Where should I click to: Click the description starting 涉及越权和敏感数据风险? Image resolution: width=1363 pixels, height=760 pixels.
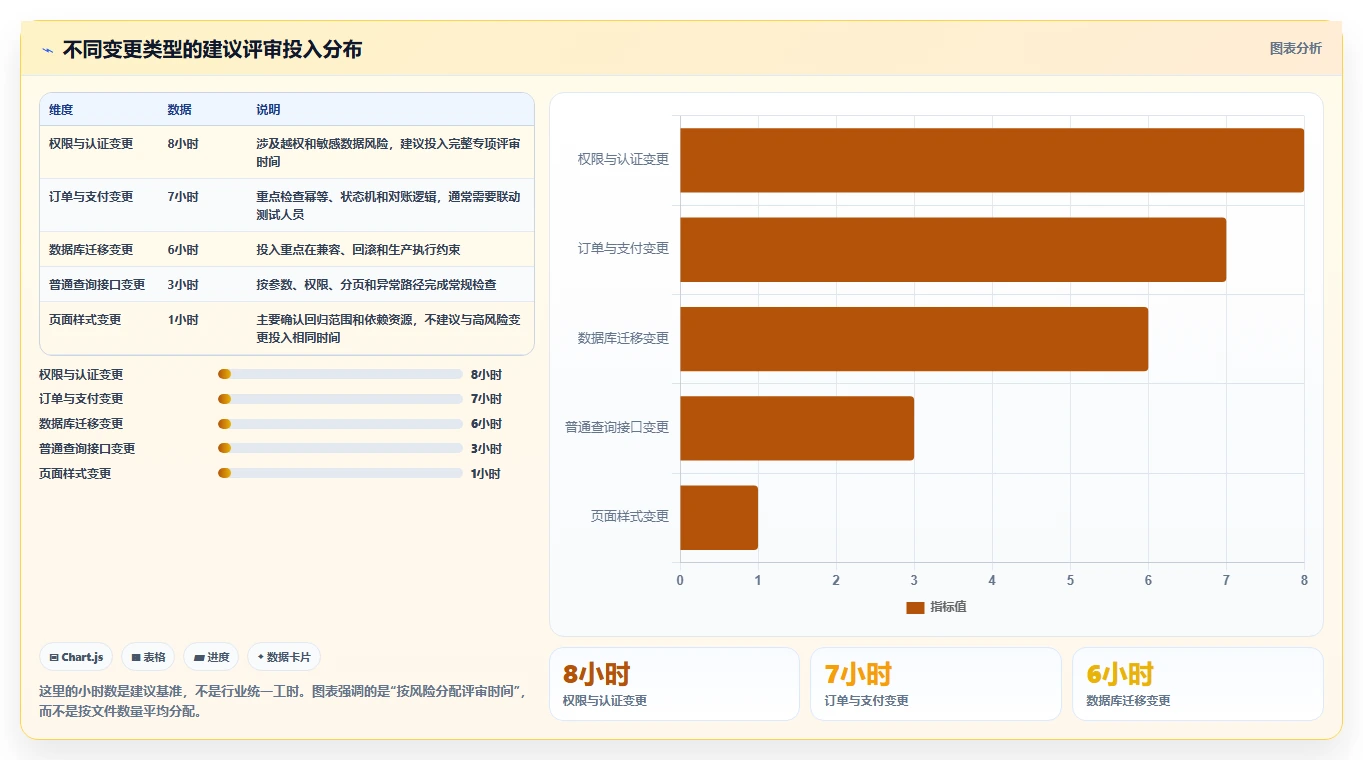point(388,153)
